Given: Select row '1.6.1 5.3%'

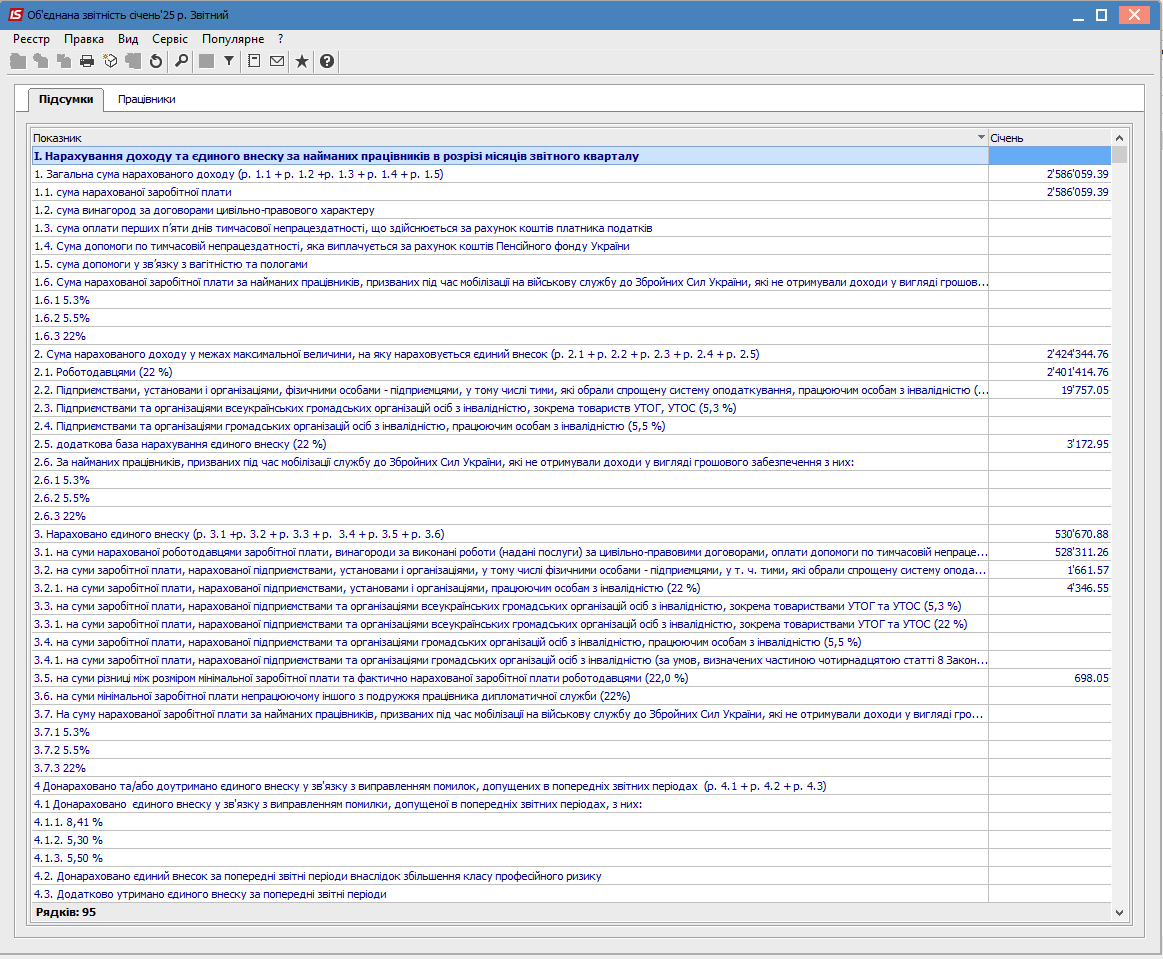Looking at the screenshot, I should (571, 300).
